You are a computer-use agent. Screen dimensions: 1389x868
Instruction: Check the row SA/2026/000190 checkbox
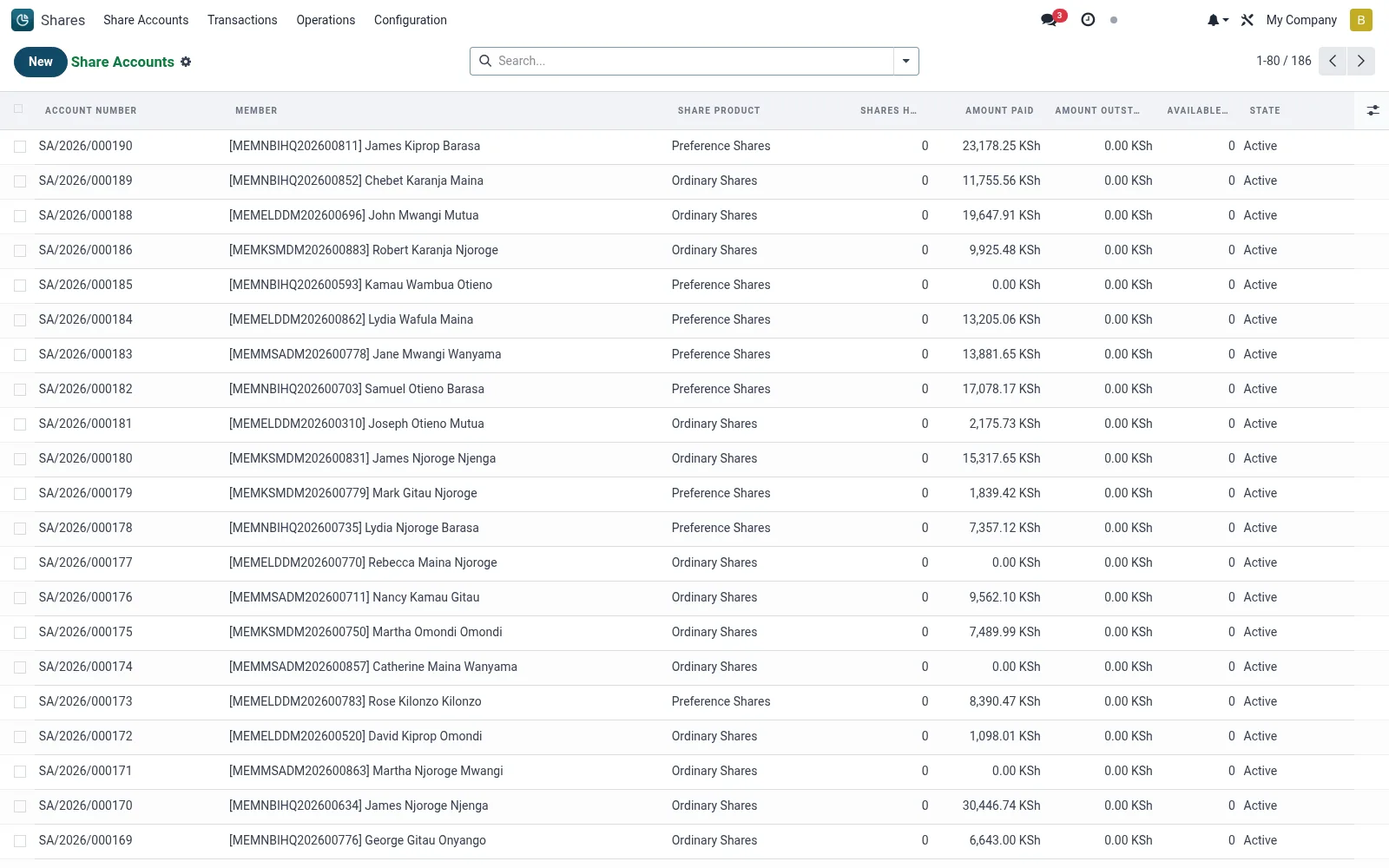point(20,147)
